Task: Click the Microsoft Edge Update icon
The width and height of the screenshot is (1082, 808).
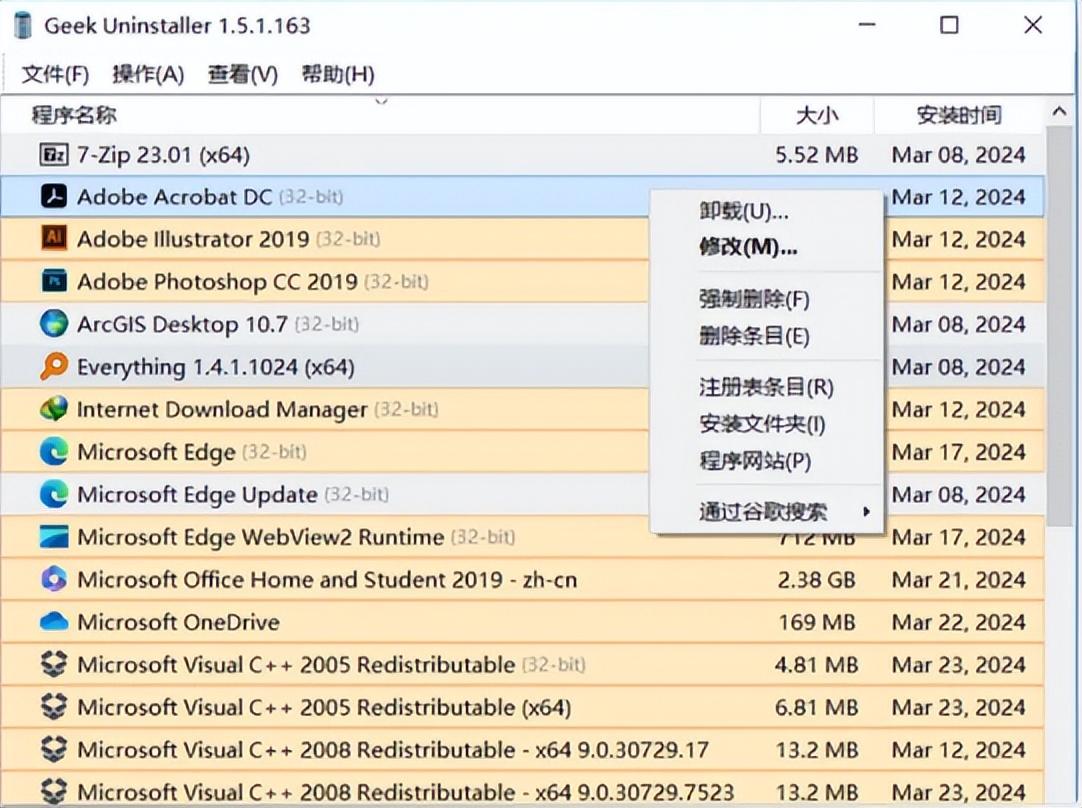Action: (x=54, y=494)
